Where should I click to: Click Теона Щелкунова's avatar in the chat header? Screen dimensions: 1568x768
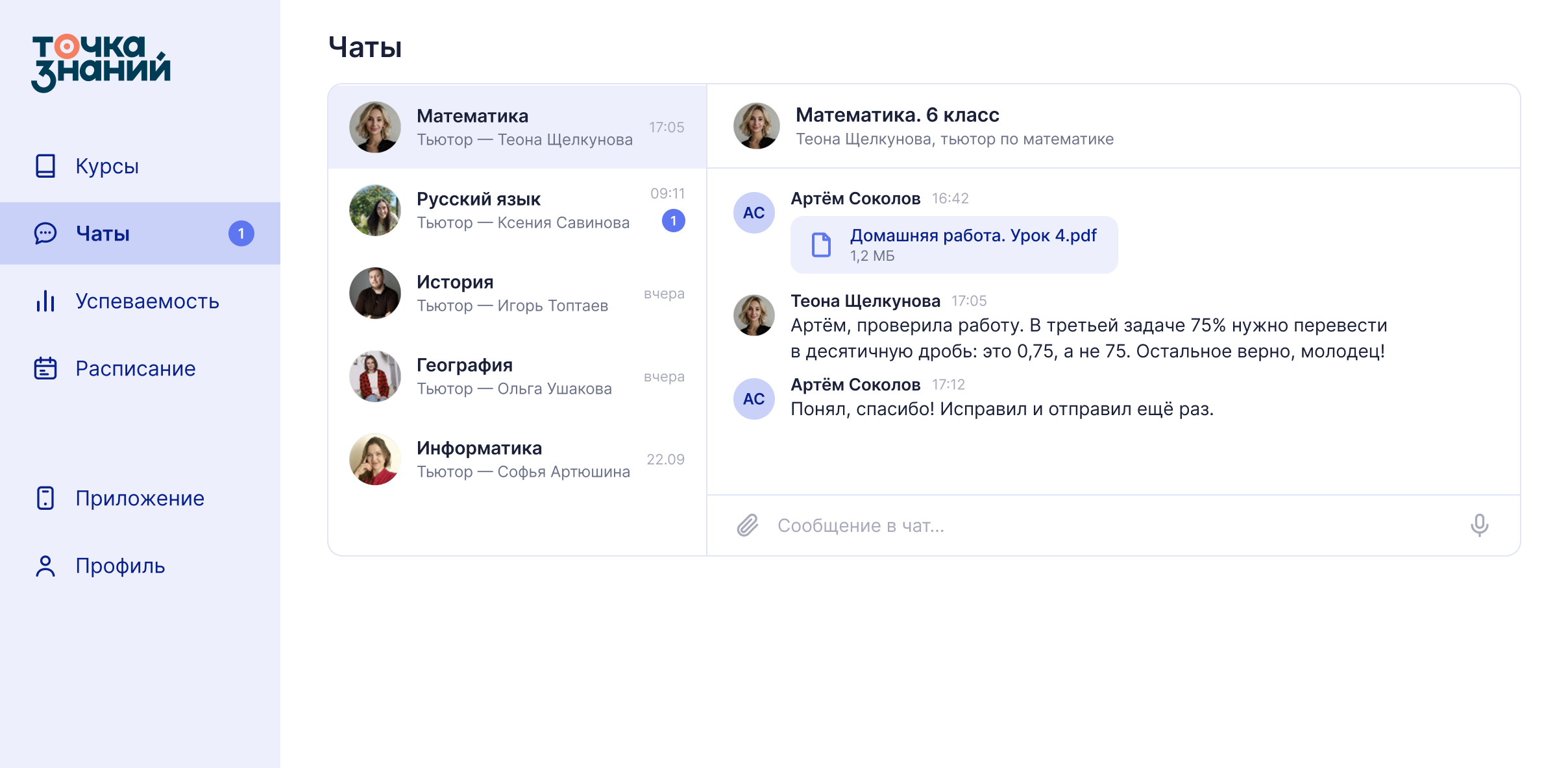[757, 126]
